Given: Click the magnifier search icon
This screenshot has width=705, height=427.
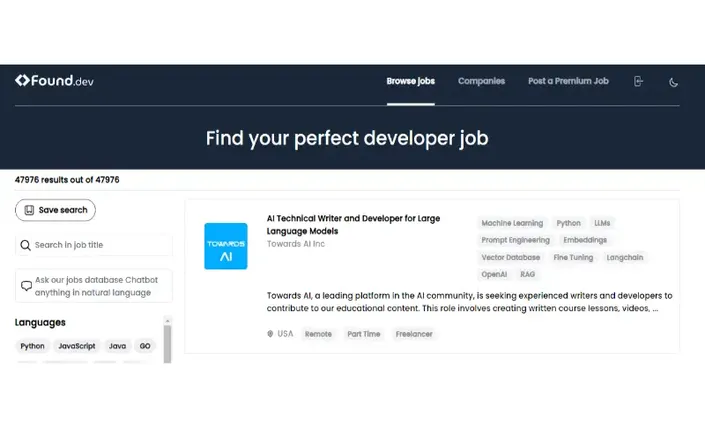Looking at the screenshot, I should (26, 245).
